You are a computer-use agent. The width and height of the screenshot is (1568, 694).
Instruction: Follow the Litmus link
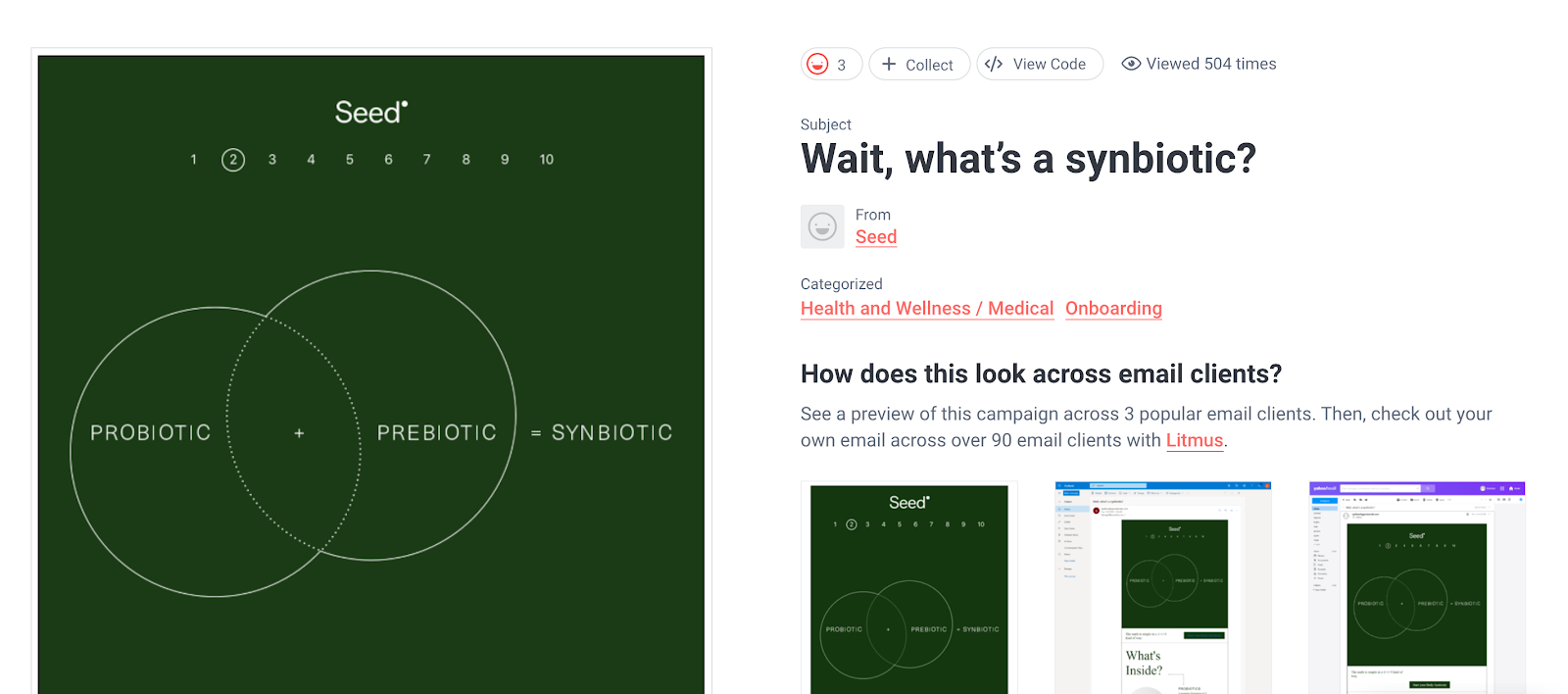click(x=1195, y=440)
